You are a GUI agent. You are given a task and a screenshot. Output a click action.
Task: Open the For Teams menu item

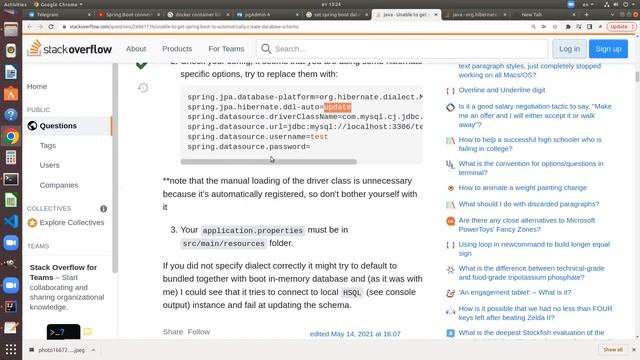click(226, 49)
